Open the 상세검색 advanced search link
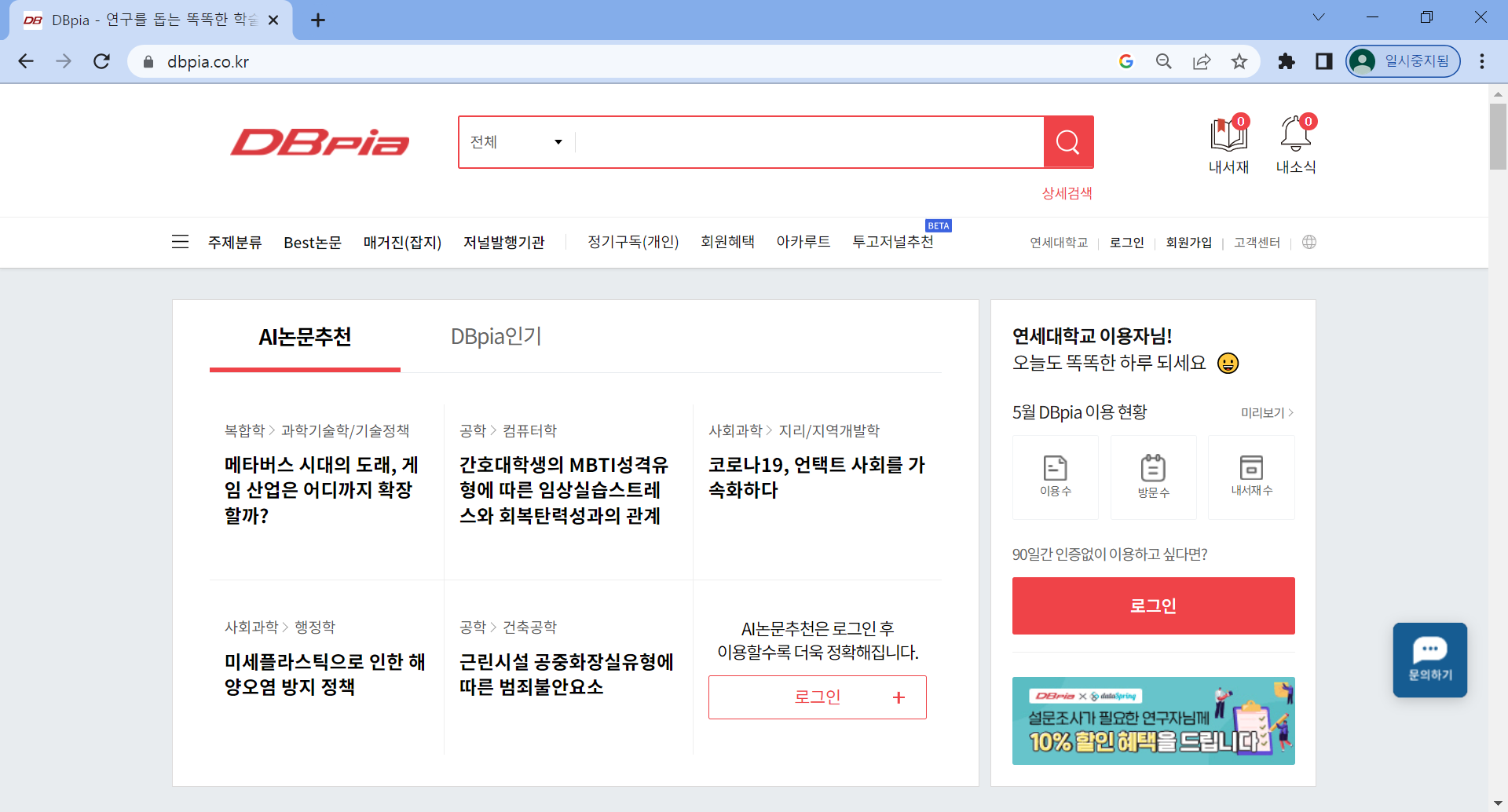1508x812 pixels. click(x=1067, y=193)
